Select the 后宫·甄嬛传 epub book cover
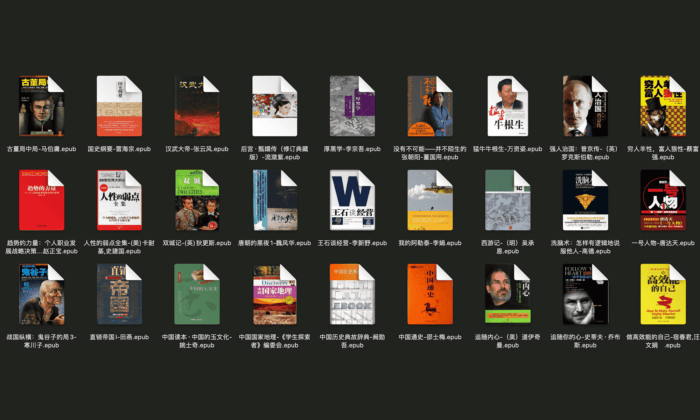The height and width of the screenshot is (420, 700). (x=274, y=107)
